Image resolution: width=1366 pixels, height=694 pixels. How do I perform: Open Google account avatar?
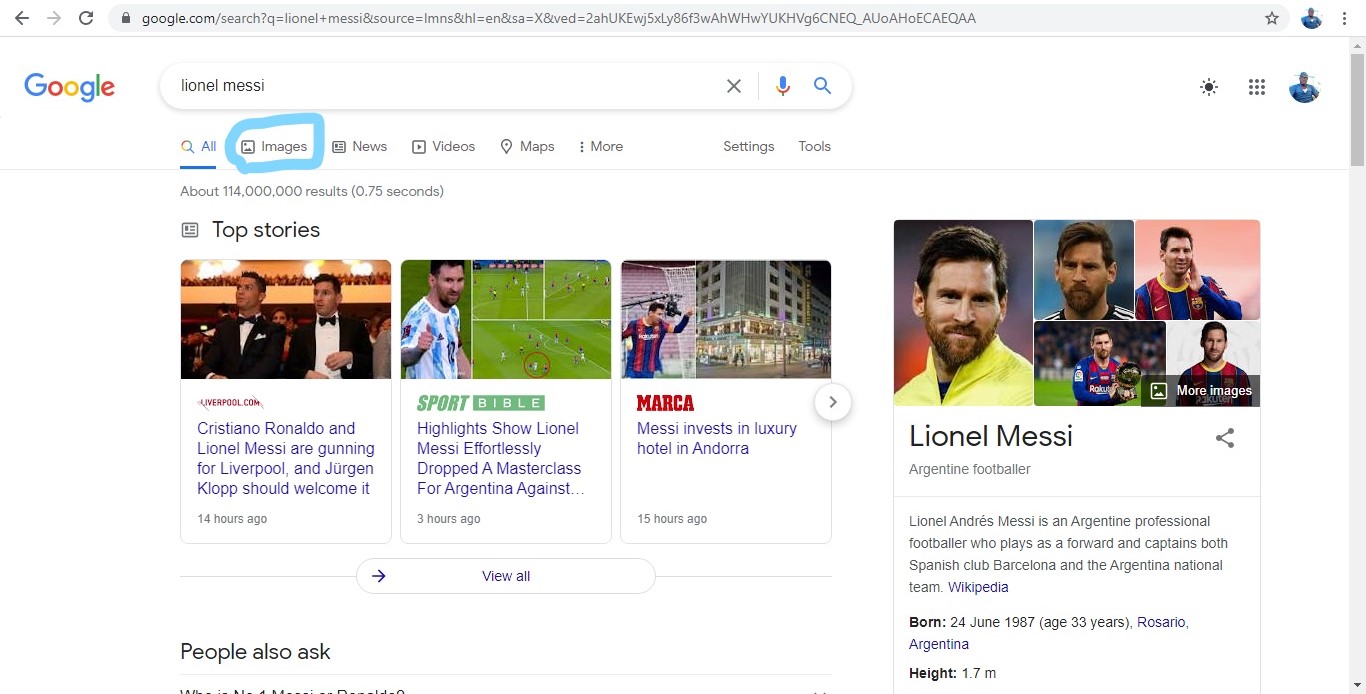point(1304,87)
